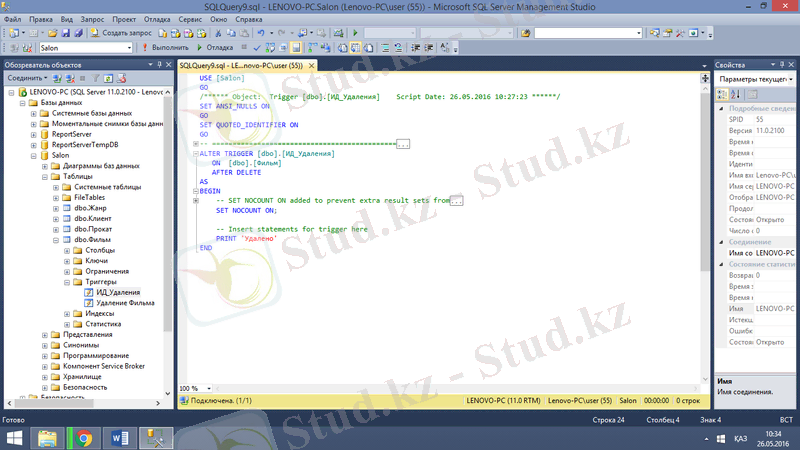Open the Salon database dropdown in toolbar

129,48
